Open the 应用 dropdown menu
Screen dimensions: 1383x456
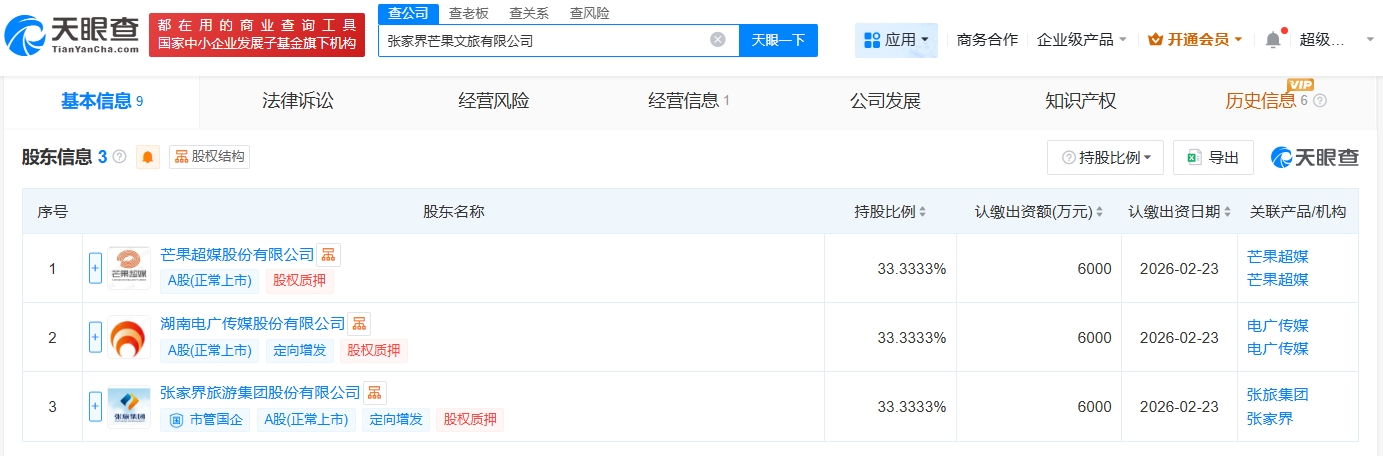[x=896, y=40]
